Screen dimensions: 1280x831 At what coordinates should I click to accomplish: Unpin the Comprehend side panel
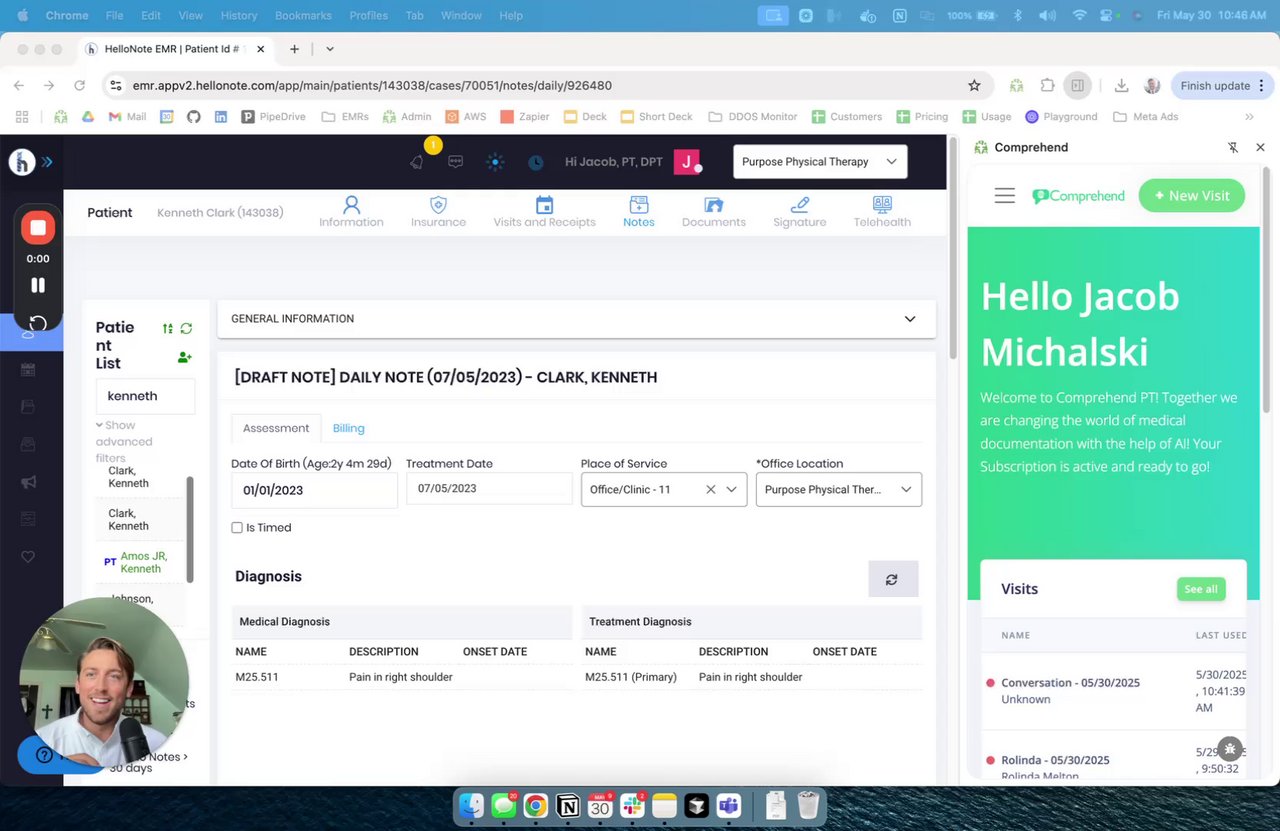1233,147
